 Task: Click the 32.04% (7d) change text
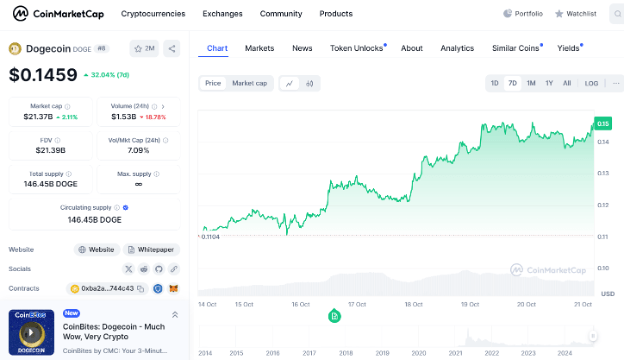coord(110,75)
